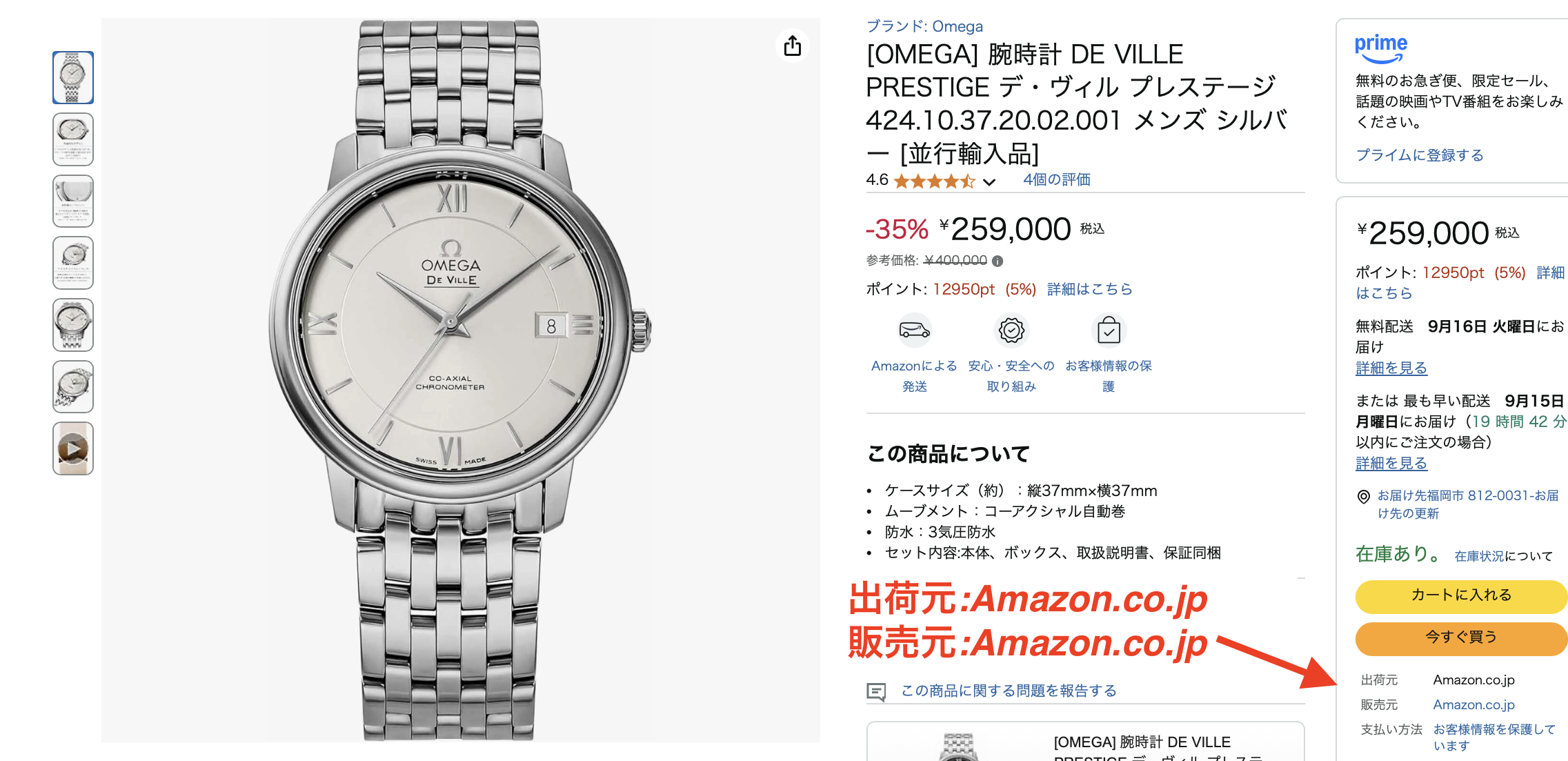
Task: Open the 4個の評価 reviews link
Action: pos(1057,180)
